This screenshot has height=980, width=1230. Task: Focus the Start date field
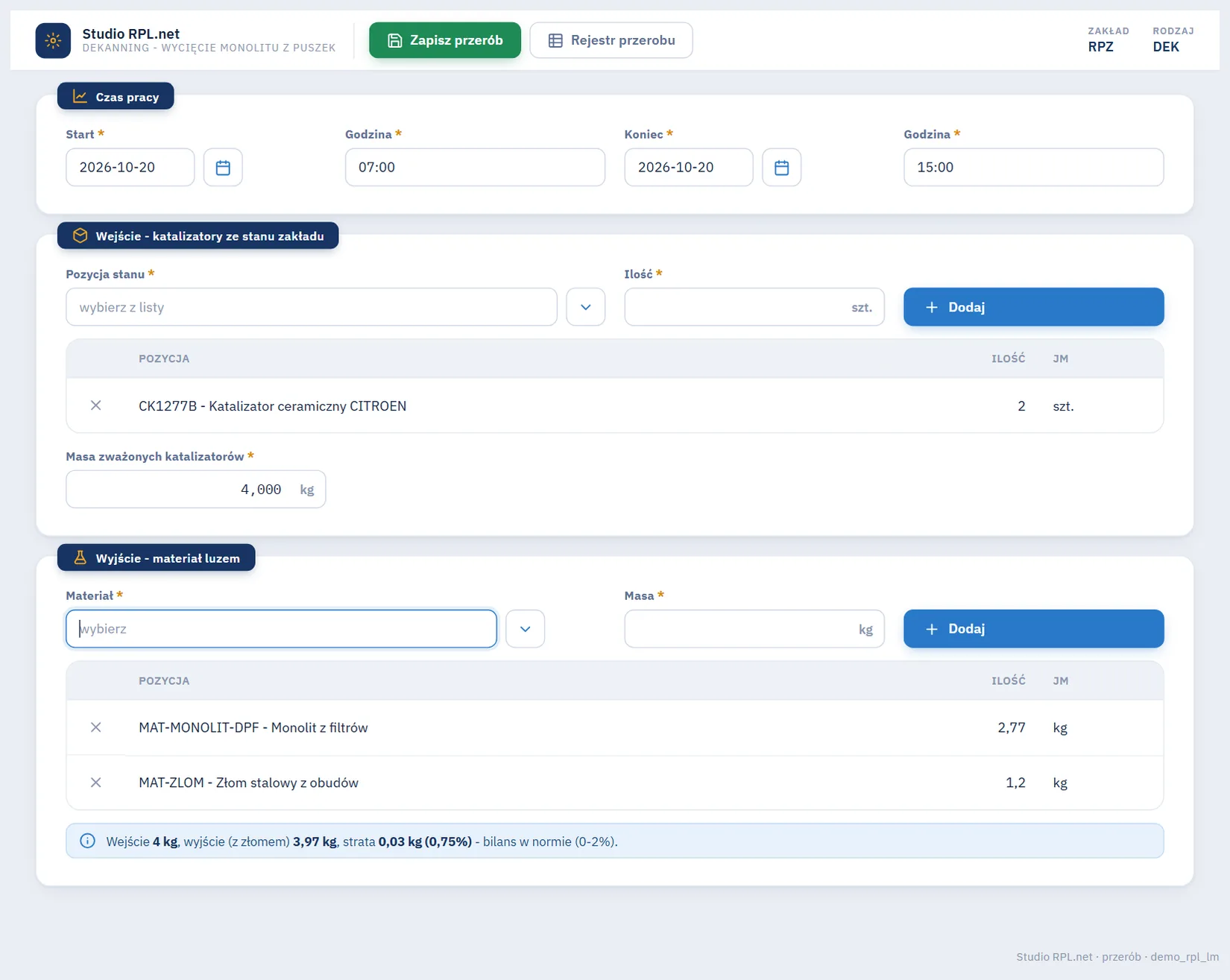130,167
